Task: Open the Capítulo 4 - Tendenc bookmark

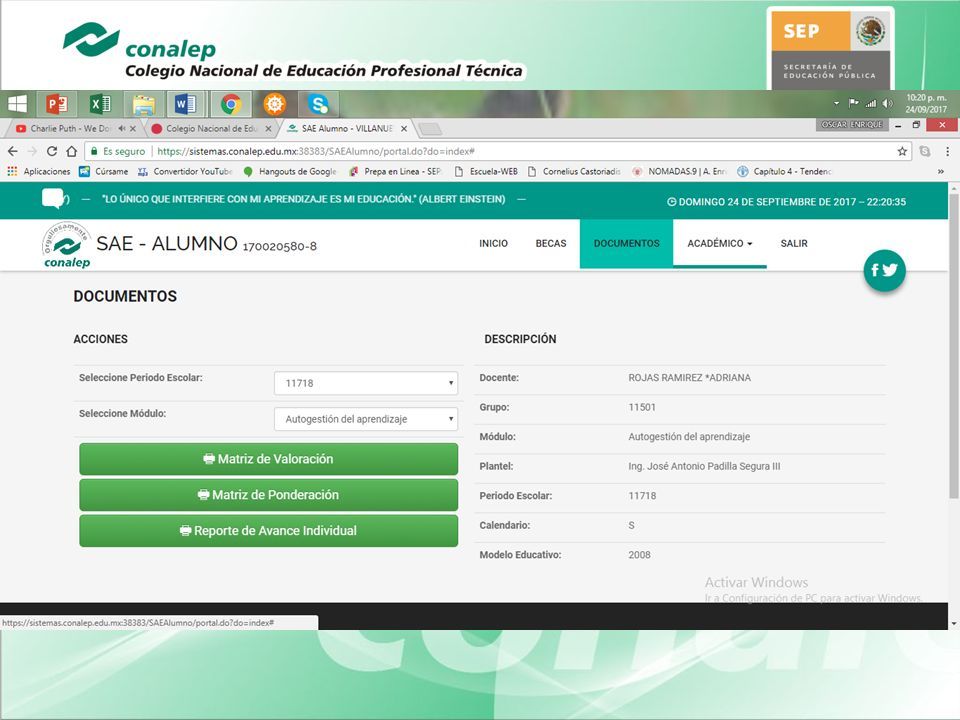Action: point(785,171)
